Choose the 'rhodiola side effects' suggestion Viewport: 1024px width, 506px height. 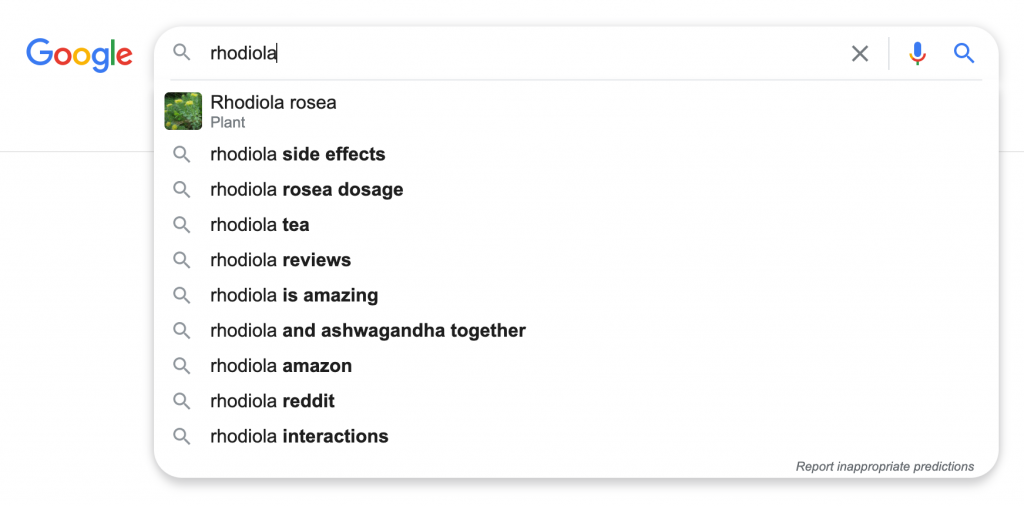pyautogui.click(x=576, y=155)
